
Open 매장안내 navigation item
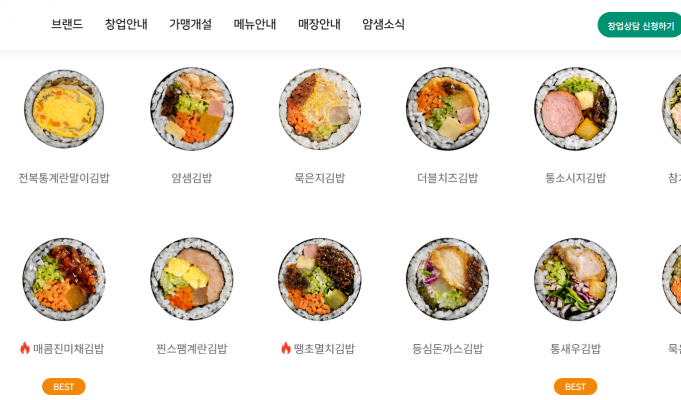319,24
